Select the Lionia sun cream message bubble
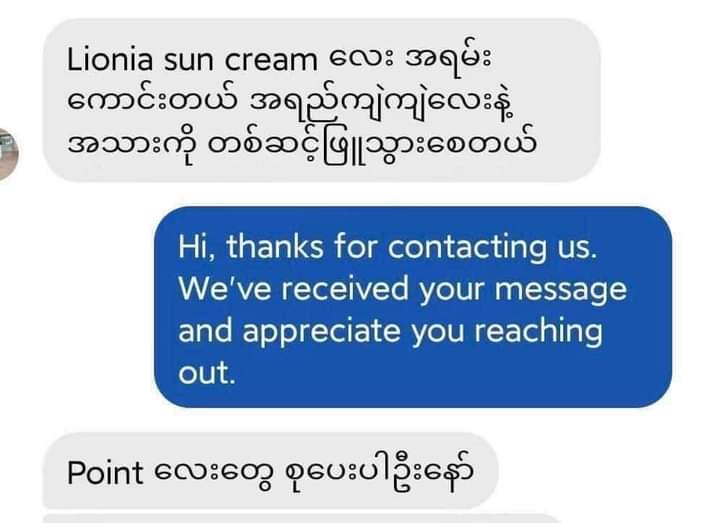 [x=321, y=100]
